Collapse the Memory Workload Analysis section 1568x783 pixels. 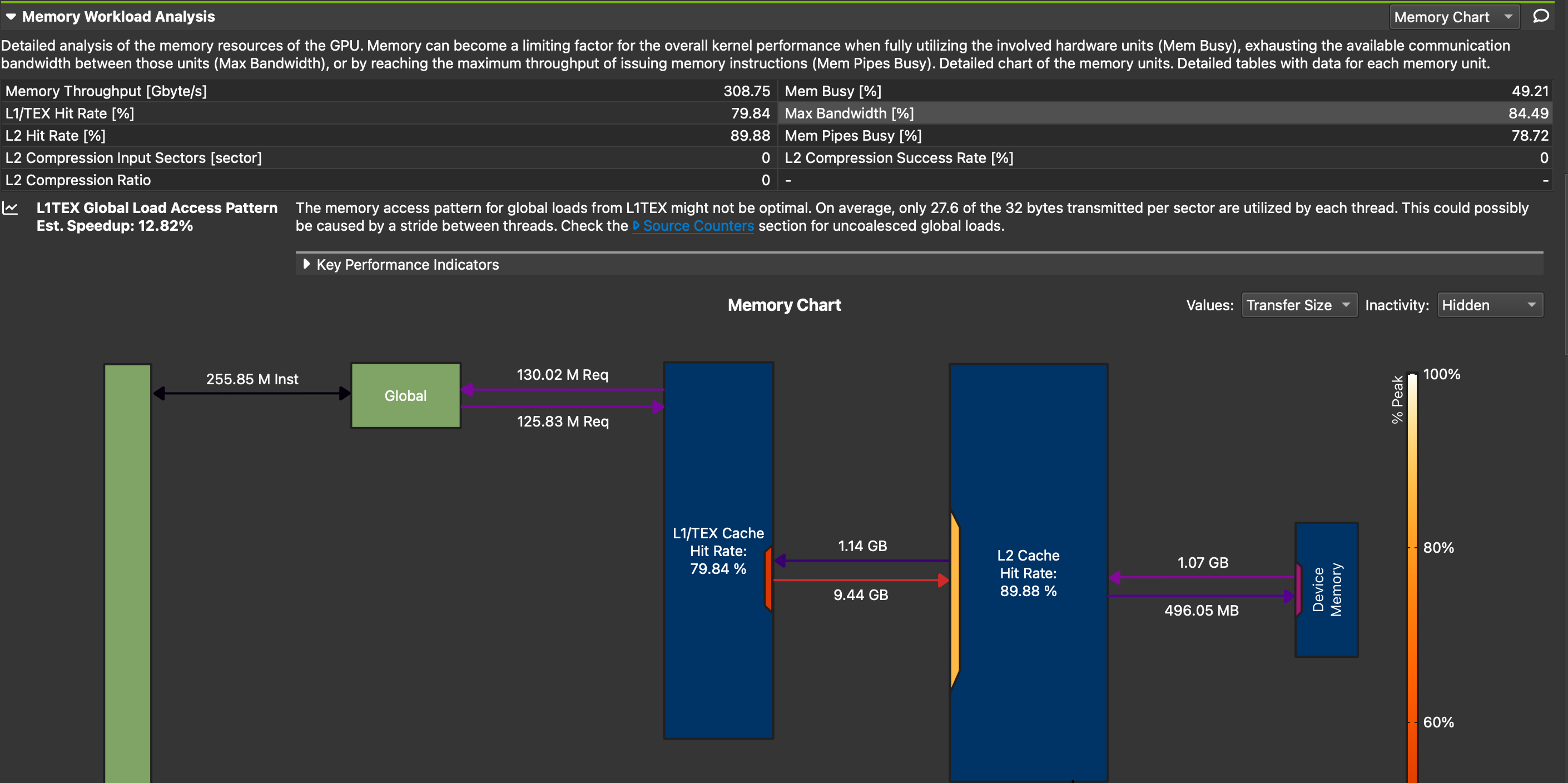pyautogui.click(x=11, y=17)
